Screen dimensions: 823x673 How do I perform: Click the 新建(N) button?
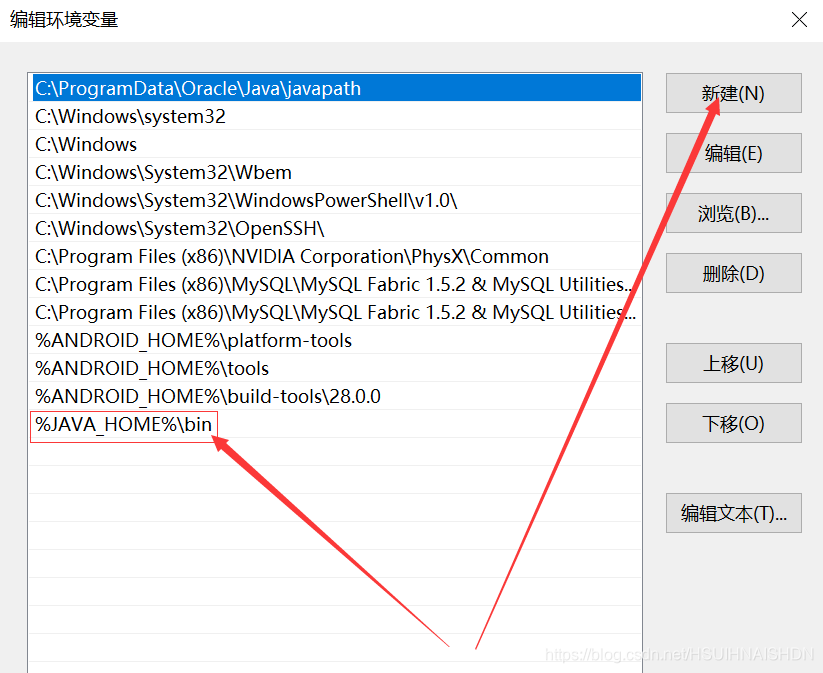733,93
